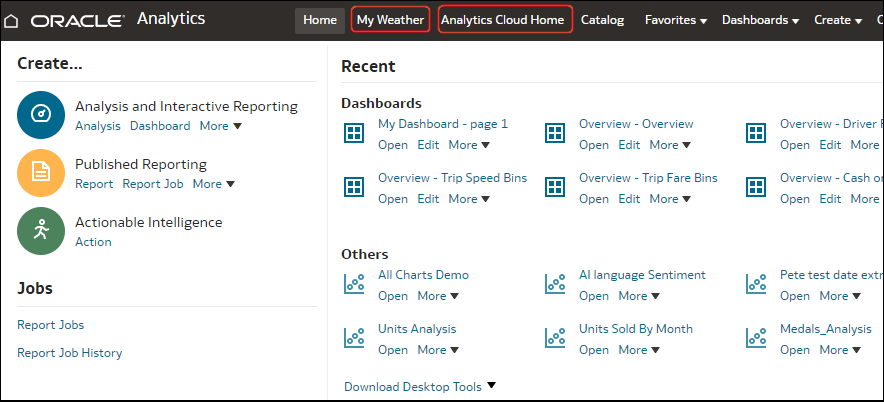This screenshot has width=884, height=402.
Task: Expand Download Desktop Tools dropdown
Action: [420, 387]
